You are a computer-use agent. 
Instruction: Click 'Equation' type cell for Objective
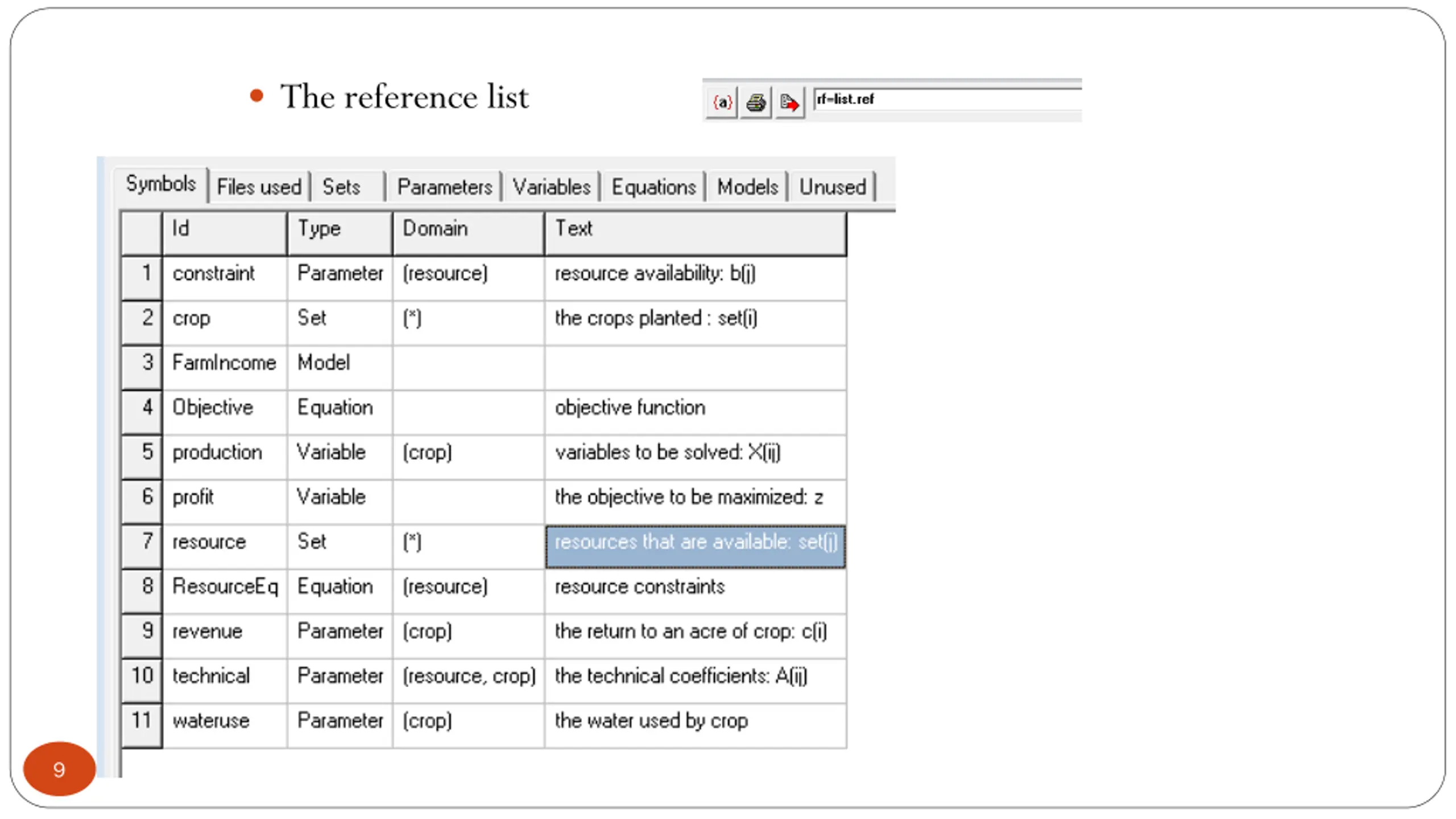click(340, 412)
